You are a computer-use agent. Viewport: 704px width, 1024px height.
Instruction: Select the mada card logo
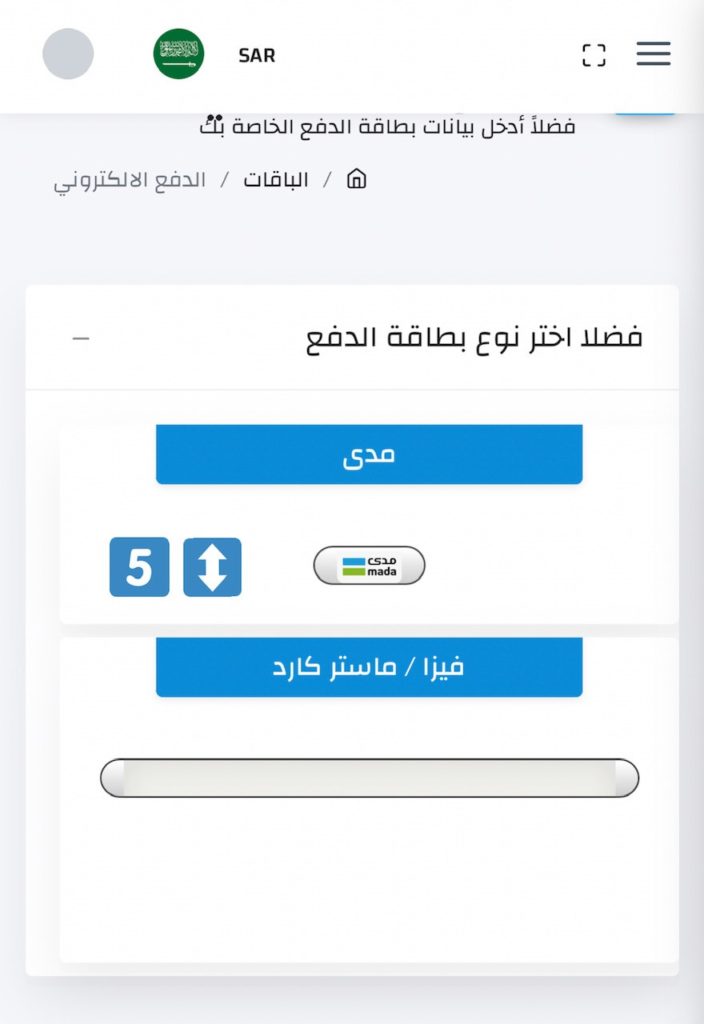[x=369, y=566]
